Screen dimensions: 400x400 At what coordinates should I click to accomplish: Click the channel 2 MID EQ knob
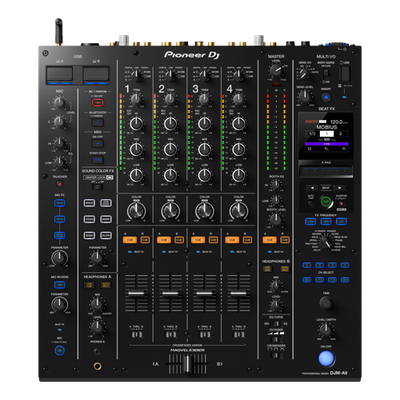pyautogui.click(x=170, y=149)
